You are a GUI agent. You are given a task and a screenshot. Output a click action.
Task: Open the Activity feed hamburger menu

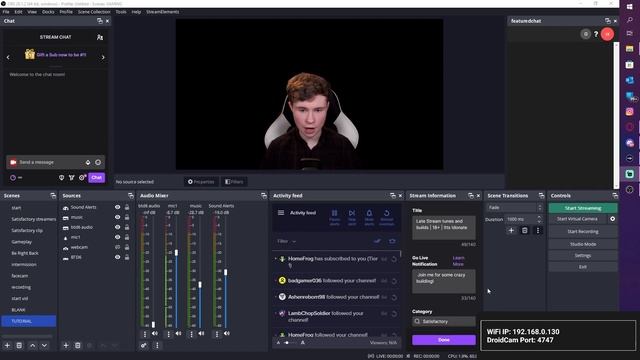(281, 213)
